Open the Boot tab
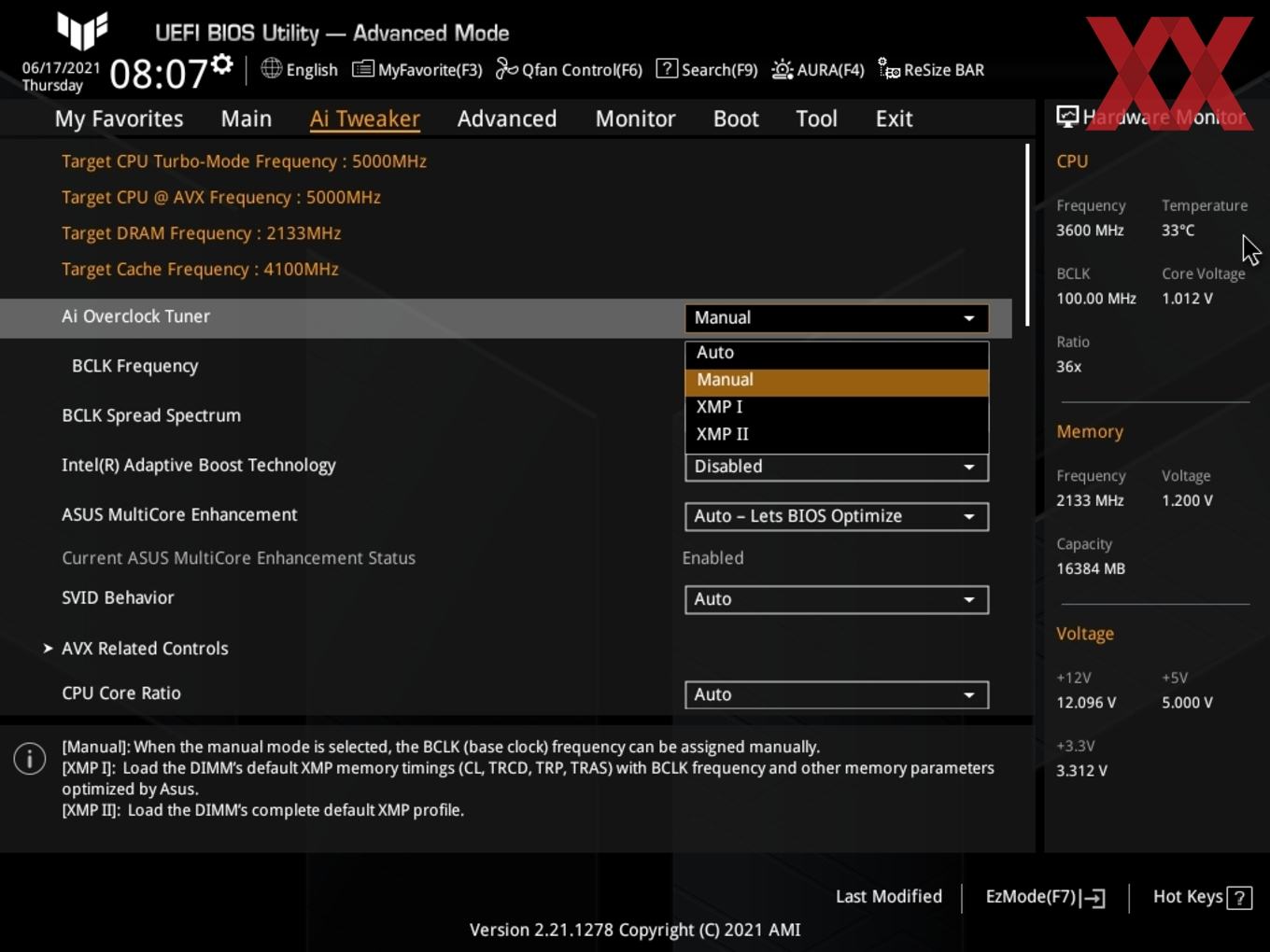Screen dimensions: 1270x952 pyautogui.click(x=736, y=119)
